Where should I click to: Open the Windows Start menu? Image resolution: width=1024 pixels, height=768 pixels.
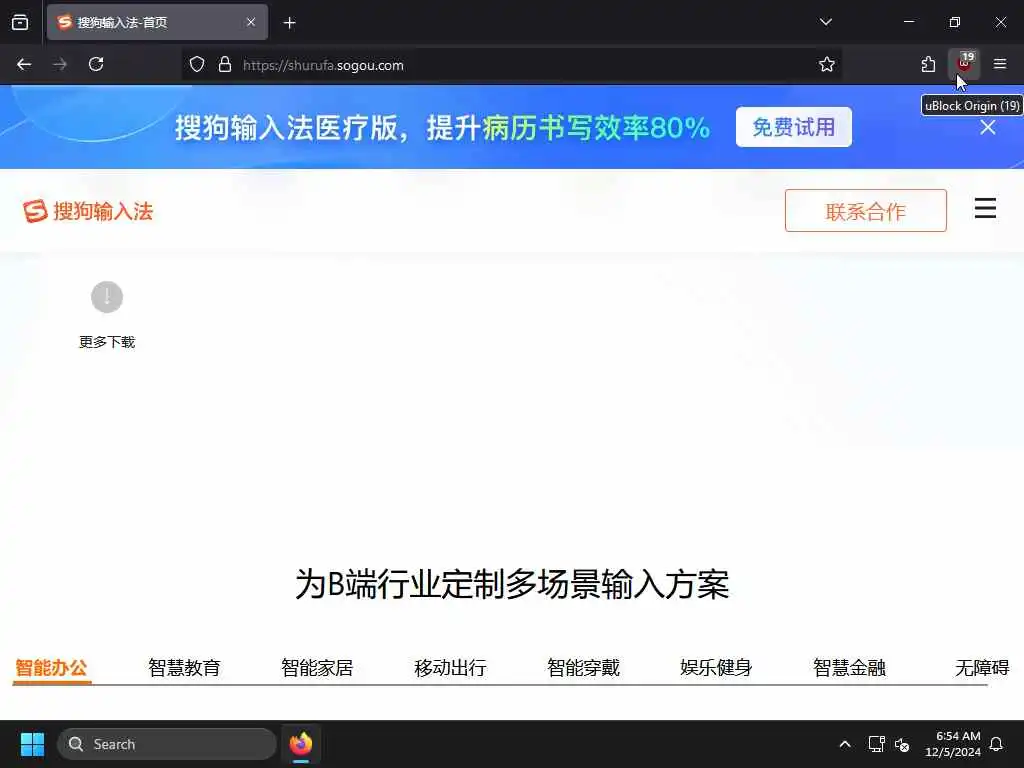[x=32, y=744]
